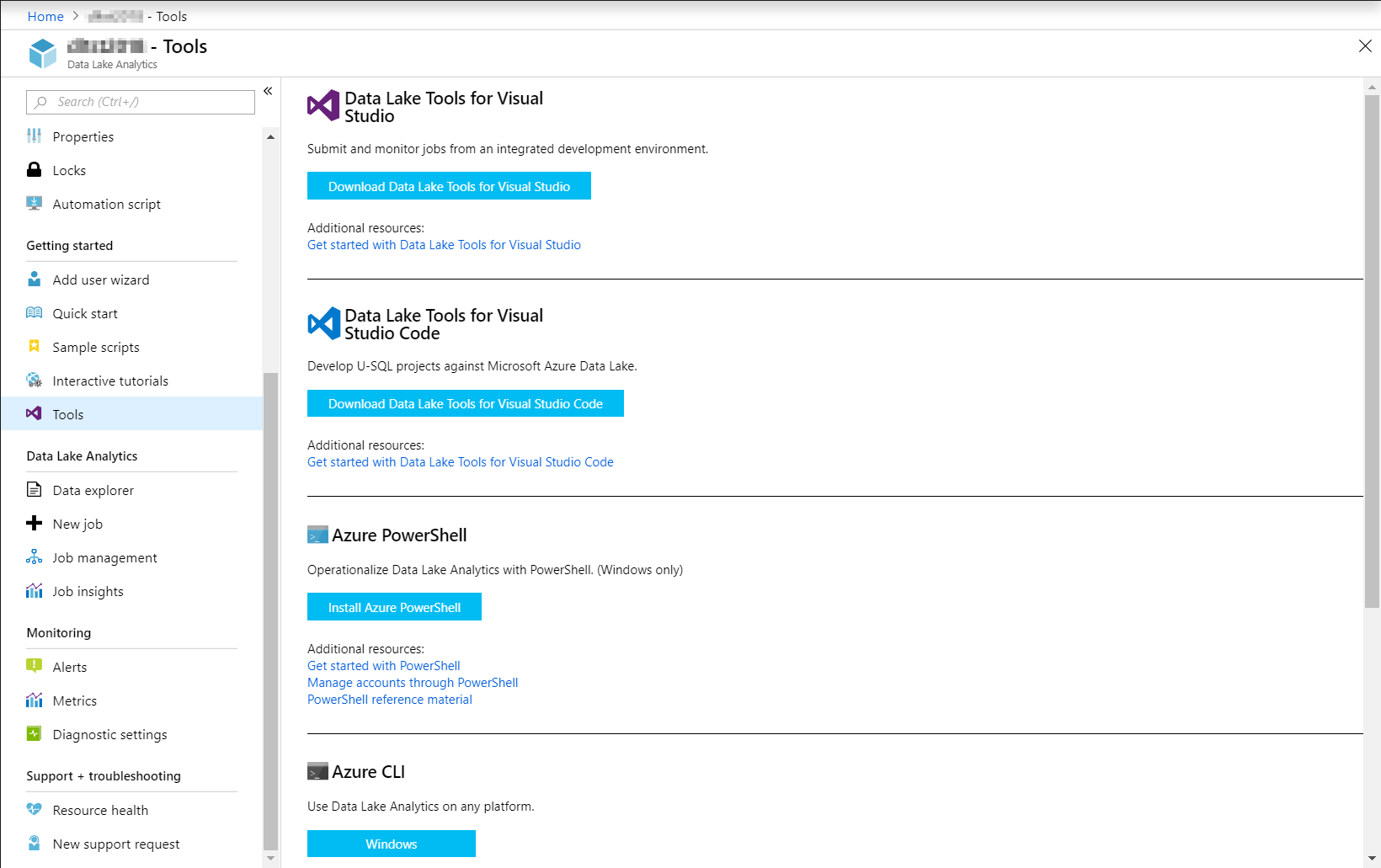Click the breadcrumb chevron after Home
1381x868 pixels.
point(75,16)
